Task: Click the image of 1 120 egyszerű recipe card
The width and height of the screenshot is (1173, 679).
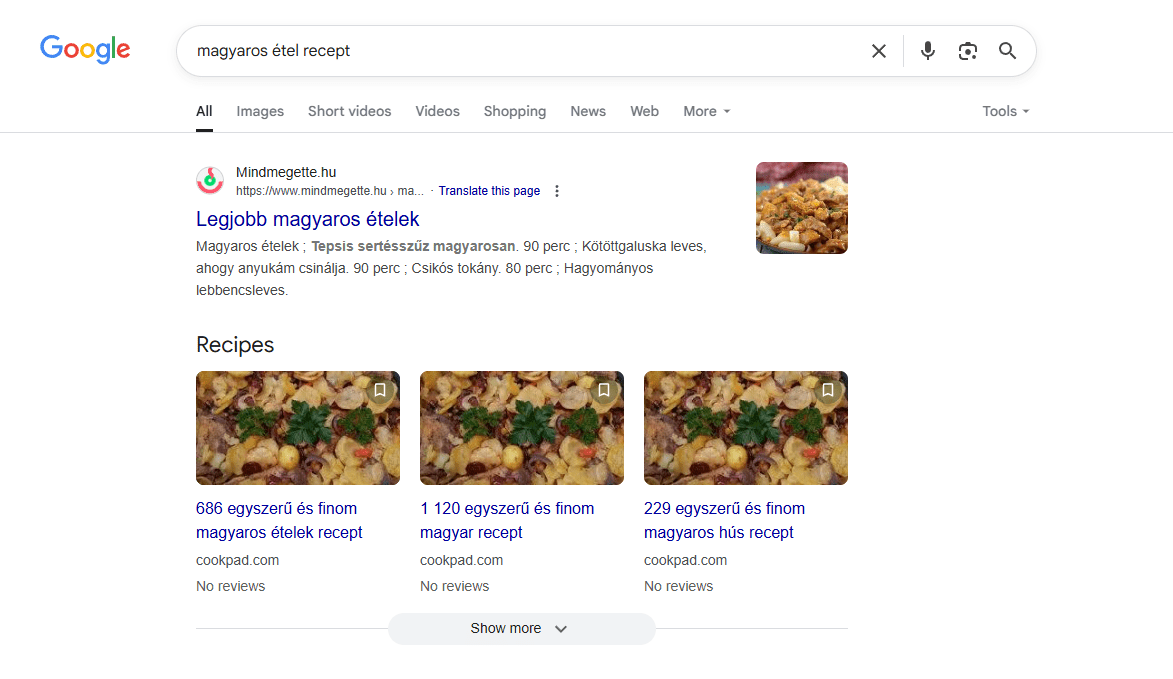Action: pos(521,428)
